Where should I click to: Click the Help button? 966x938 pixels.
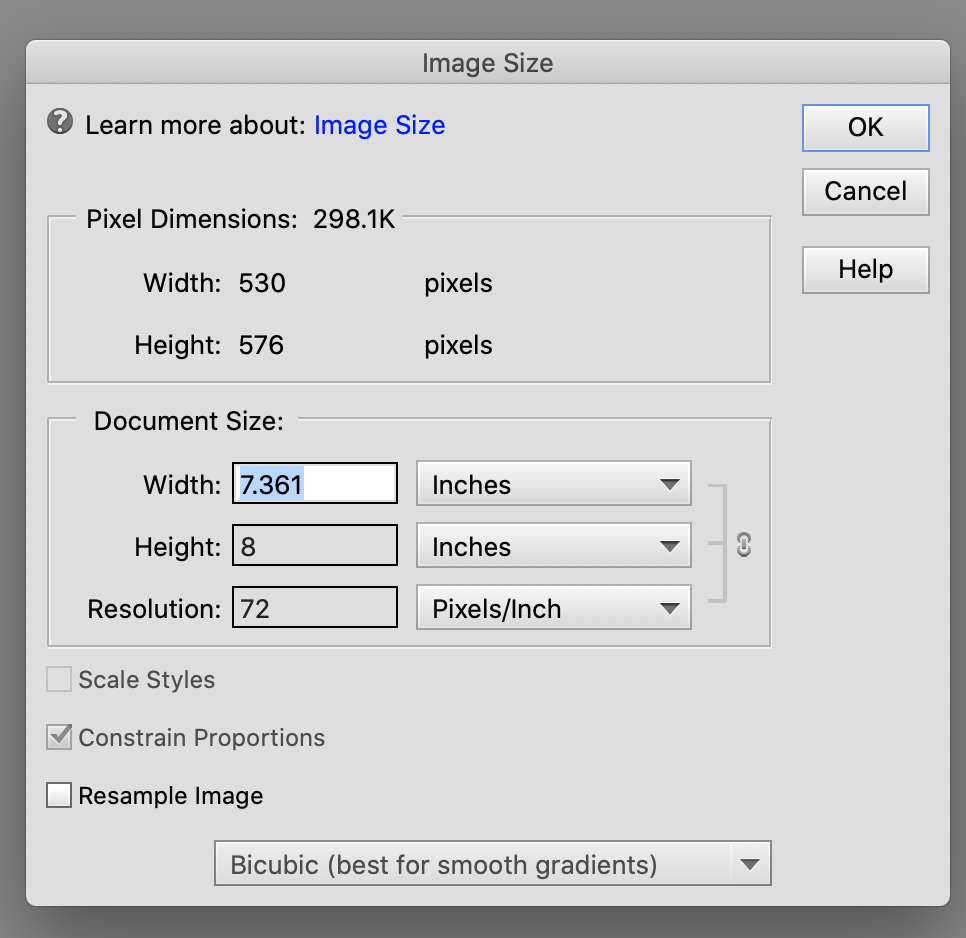click(x=865, y=269)
